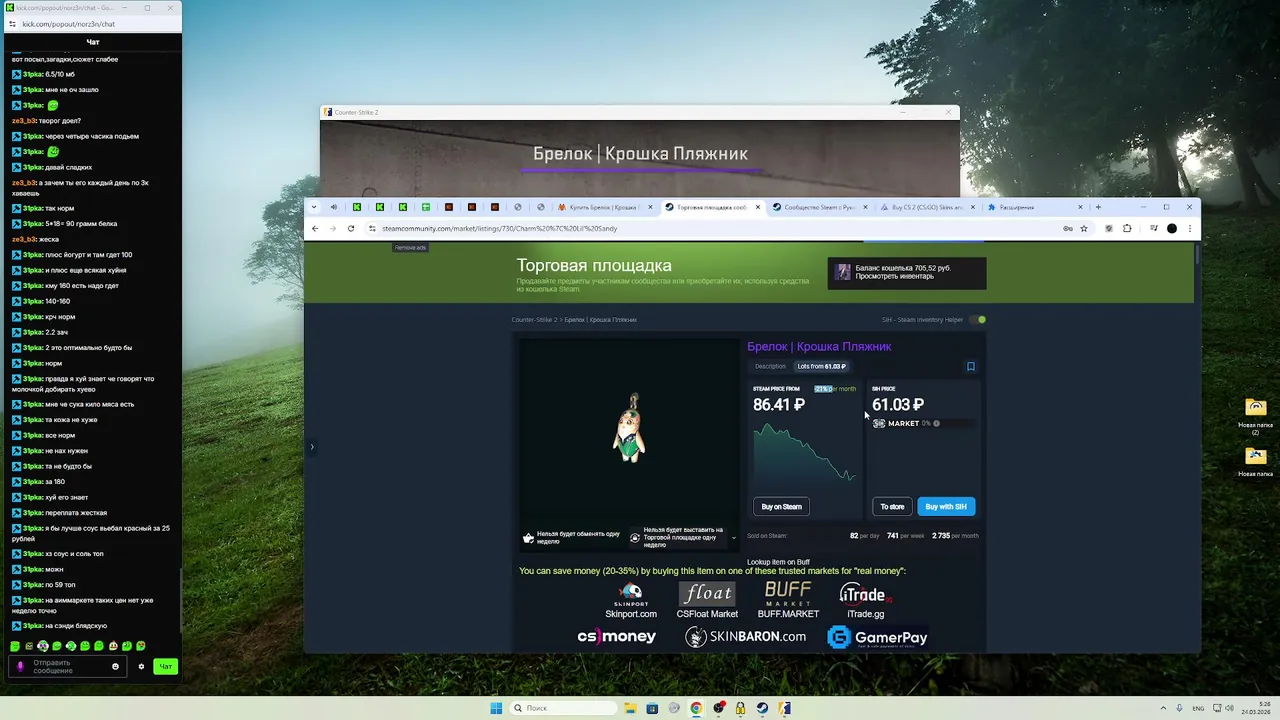
Task: Click the 'Remove ads' label
Action: 410,248
